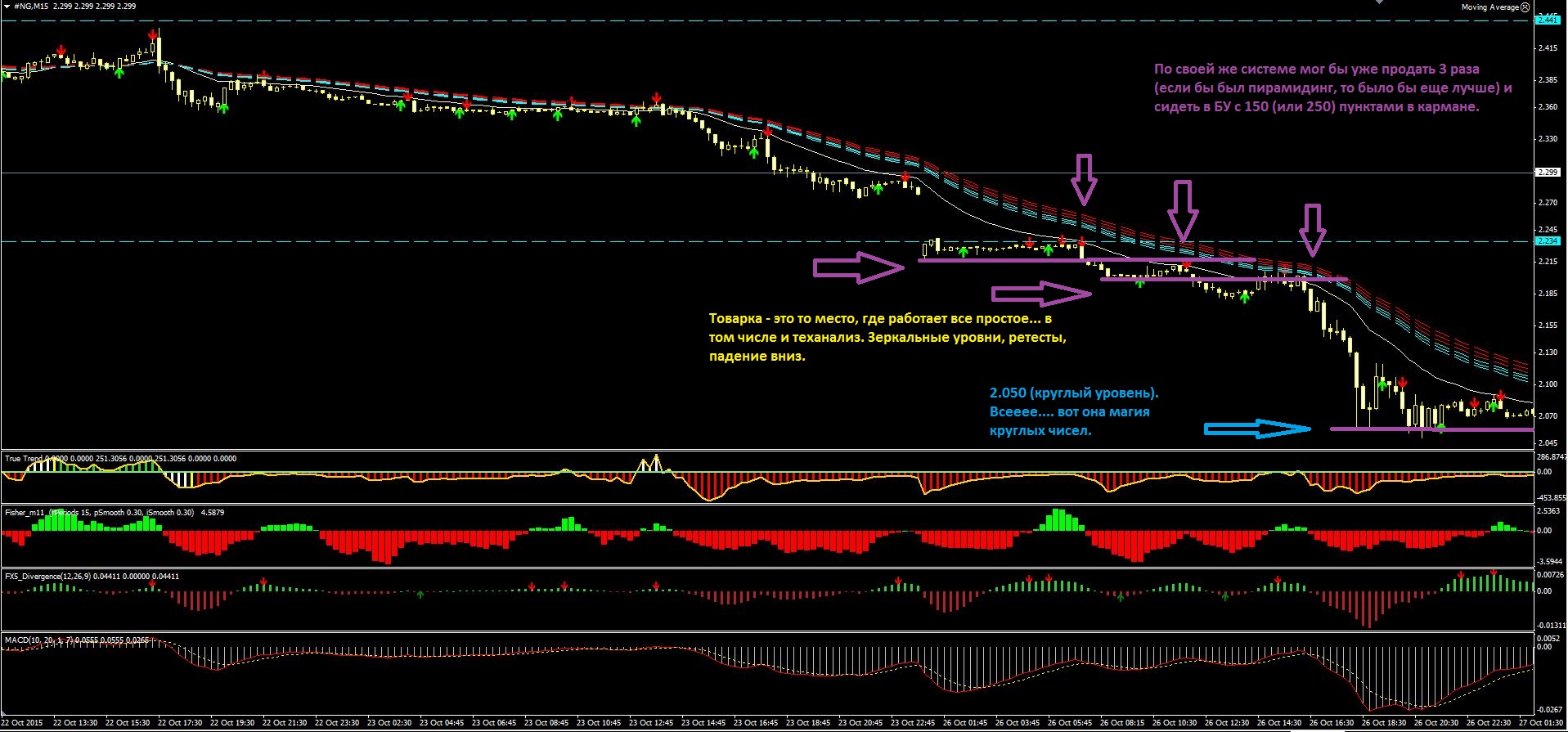Click the 2.5363 Fisher scale value

[x=1549, y=511]
